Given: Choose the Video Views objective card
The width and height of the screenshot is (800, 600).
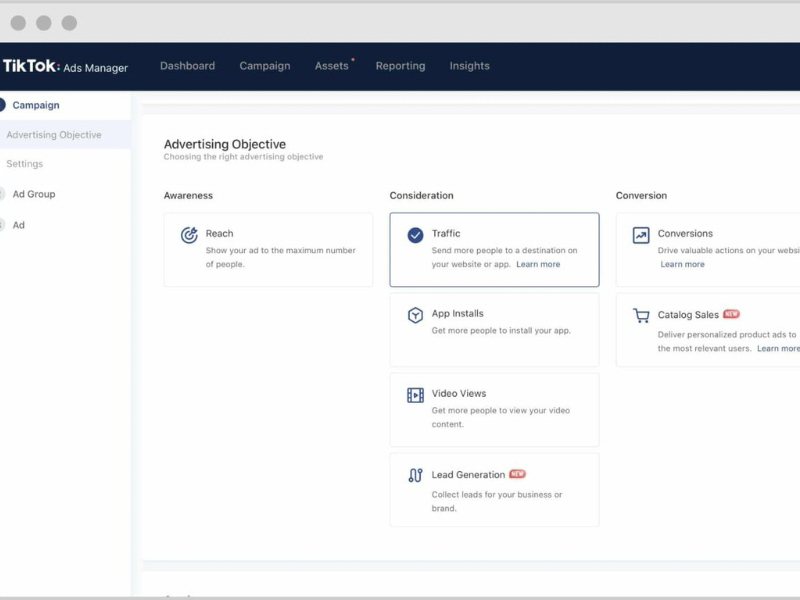Looking at the screenshot, I should (494, 409).
